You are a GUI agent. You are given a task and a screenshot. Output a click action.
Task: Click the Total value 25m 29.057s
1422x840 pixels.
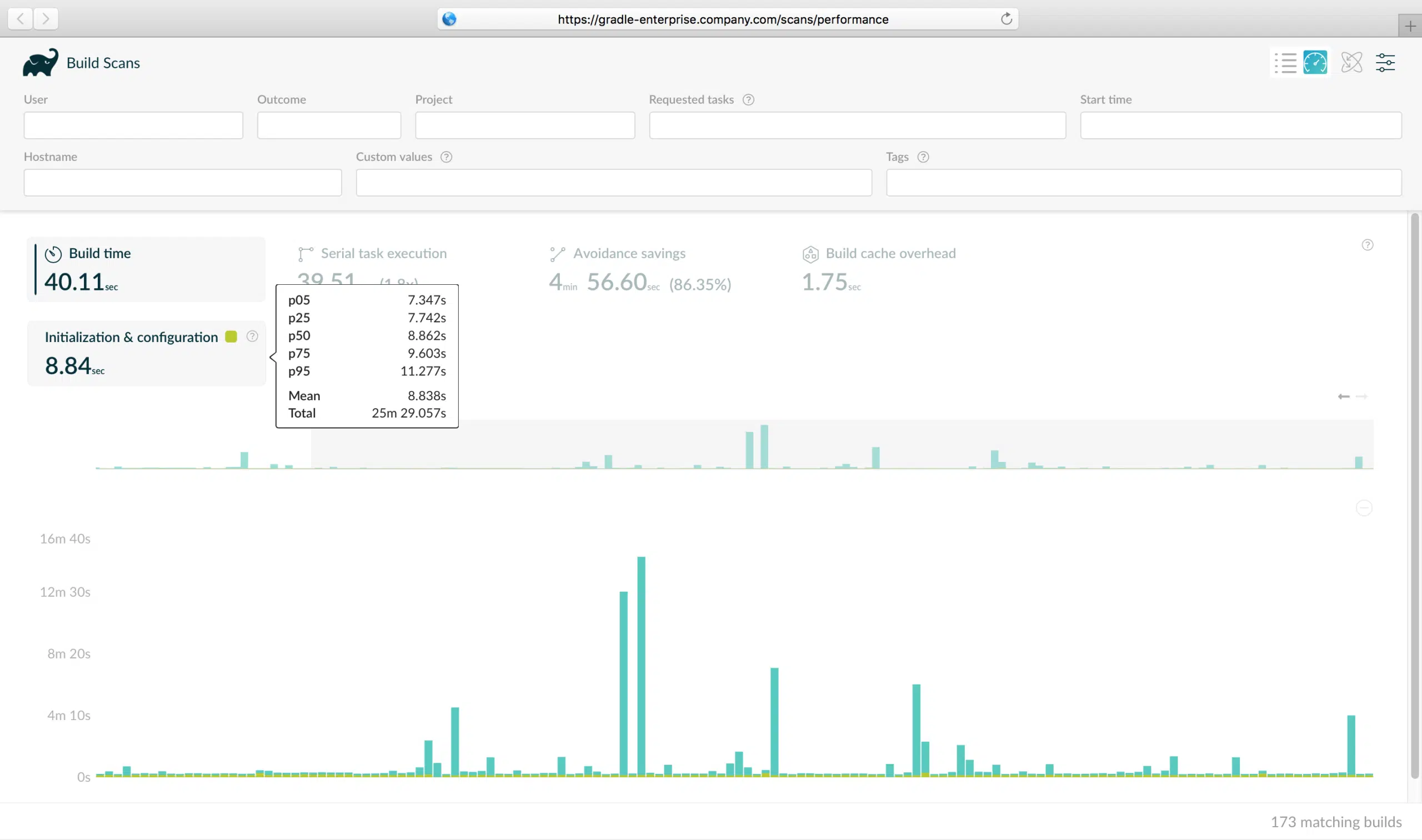pyautogui.click(x=408, y=413)
